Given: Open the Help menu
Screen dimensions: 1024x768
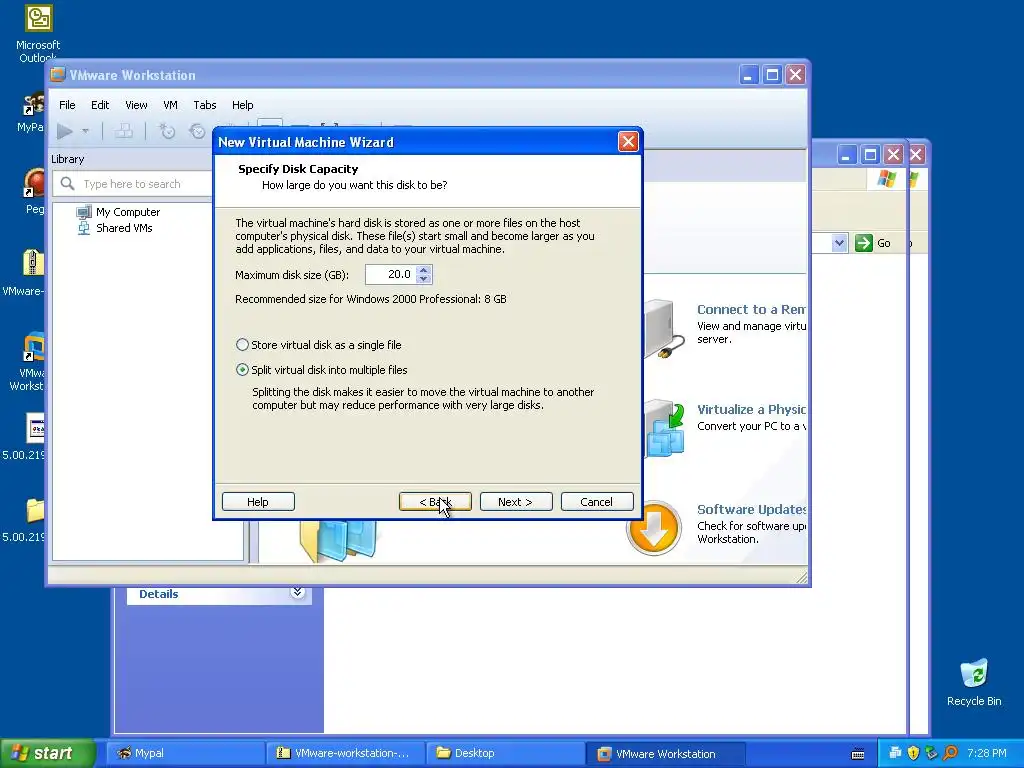Looking at the screenshot, I should 242,105.
